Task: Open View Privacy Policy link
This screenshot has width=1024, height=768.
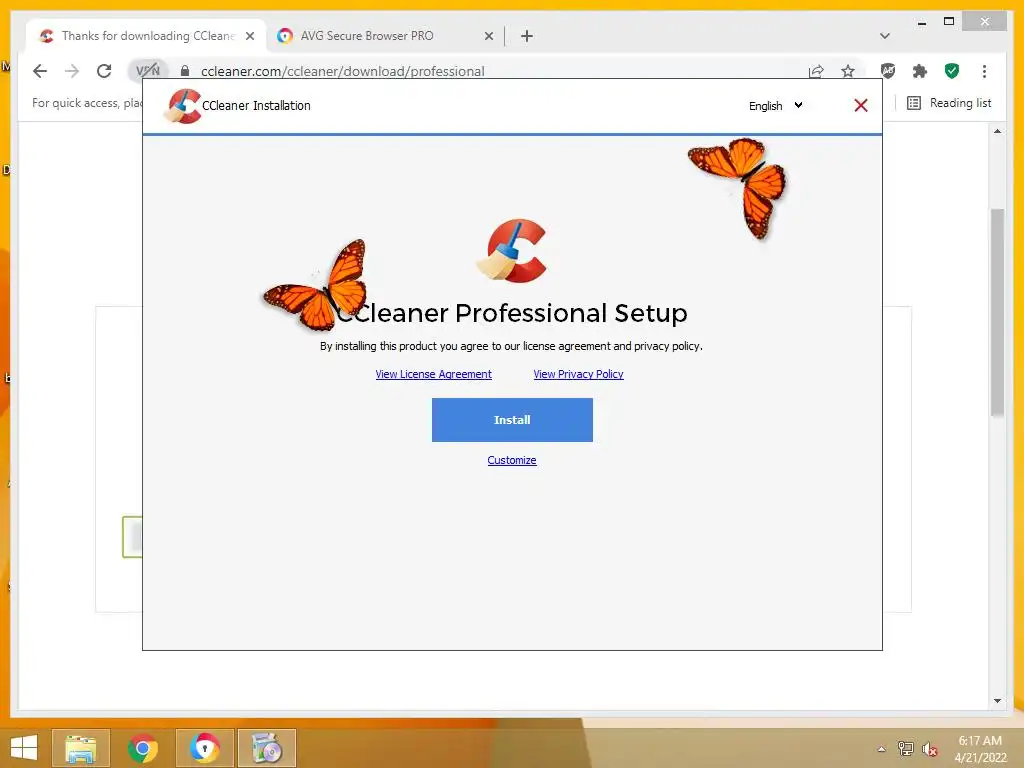Action: click(x=579, y=374)
